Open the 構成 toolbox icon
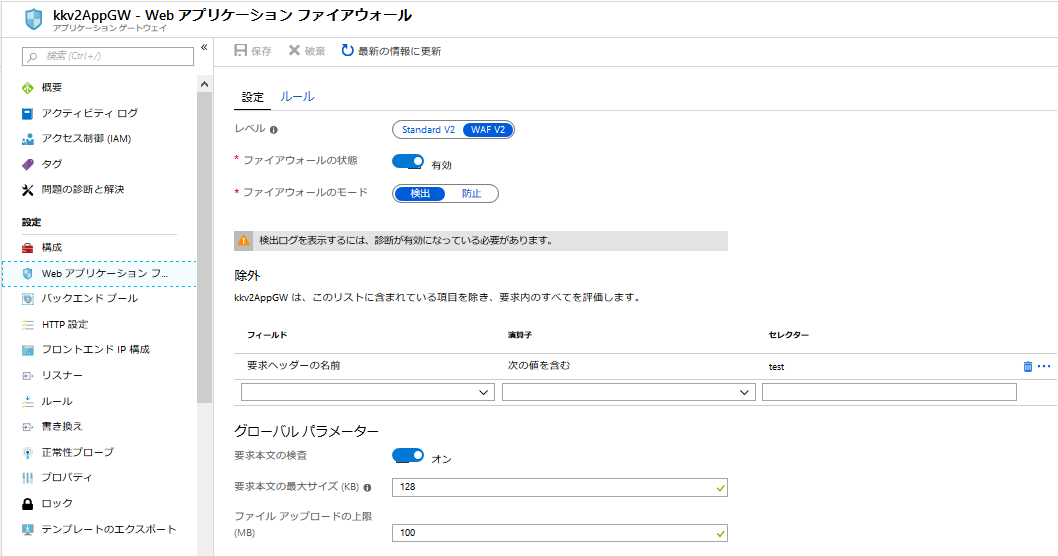The width and height of the screenshot is (1058, 556). [28, 248]
